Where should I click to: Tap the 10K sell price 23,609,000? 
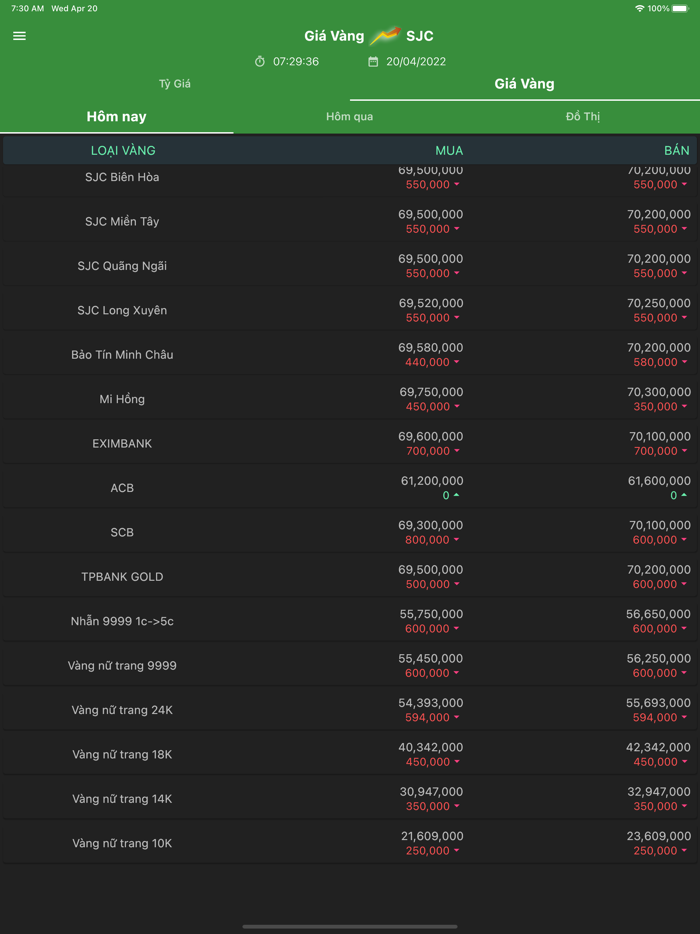click(659, 836)
